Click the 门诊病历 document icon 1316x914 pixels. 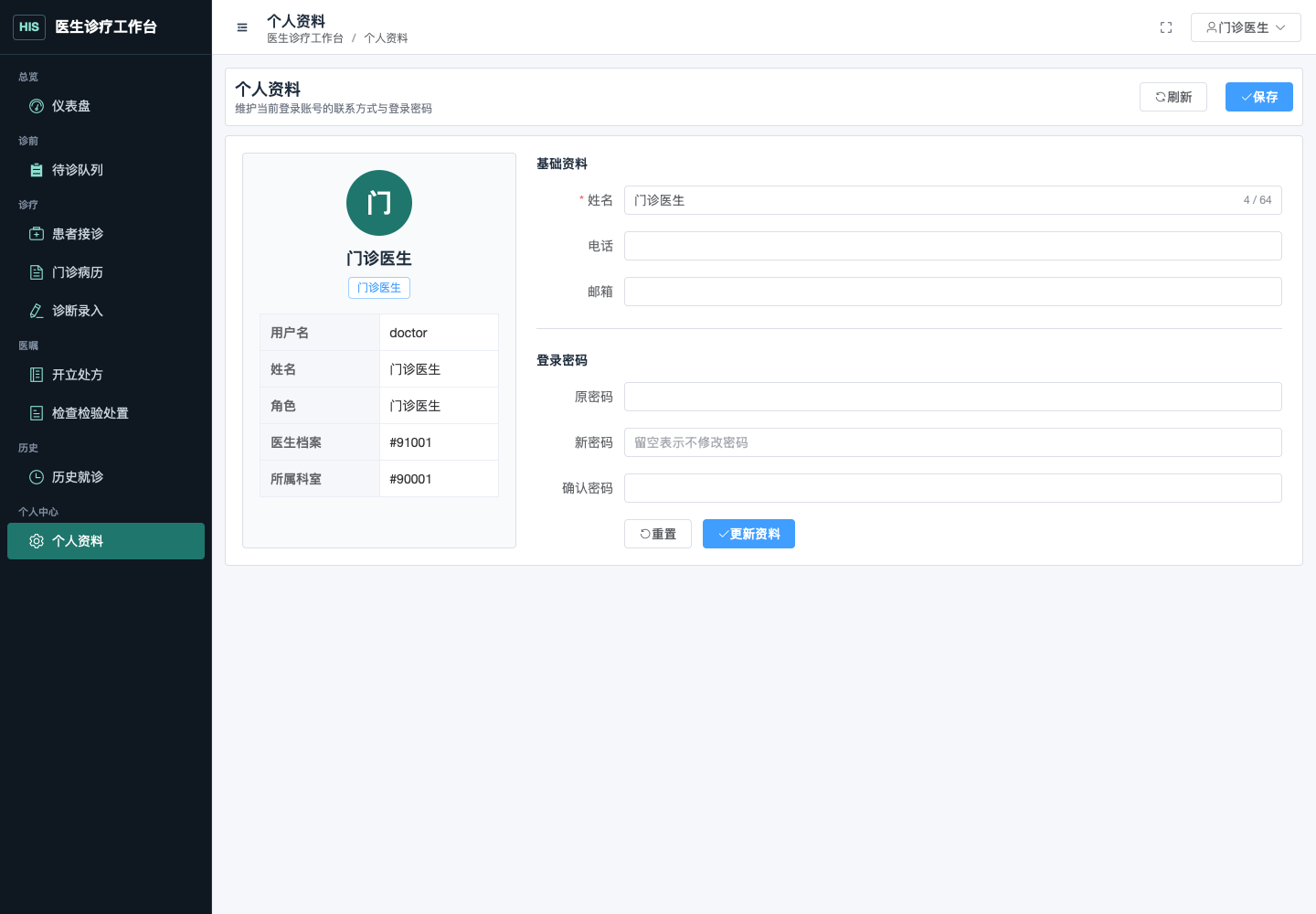[37, 272]
